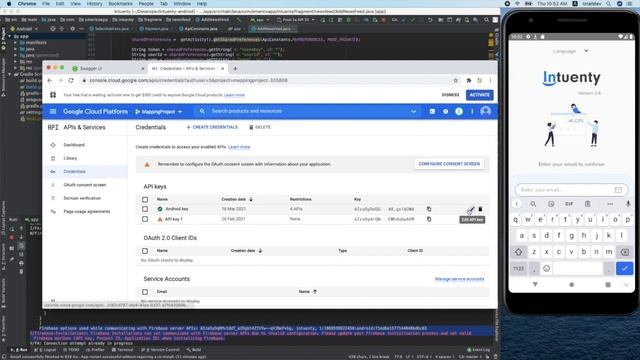Tap the clipboard icon on emulator keyboard
This screenshot has height=360, width=640.
pos(587,204)
